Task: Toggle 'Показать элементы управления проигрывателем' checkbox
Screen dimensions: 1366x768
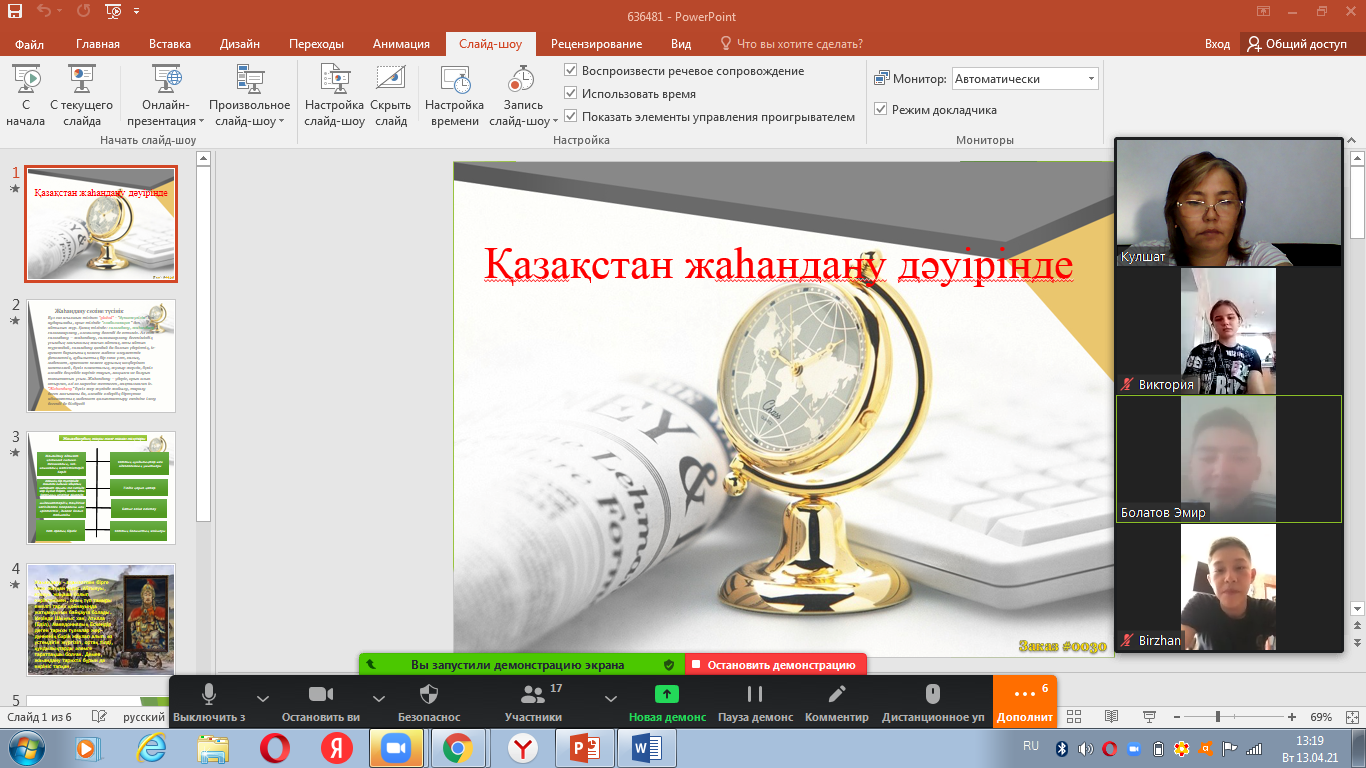Action: pos(571,117)
